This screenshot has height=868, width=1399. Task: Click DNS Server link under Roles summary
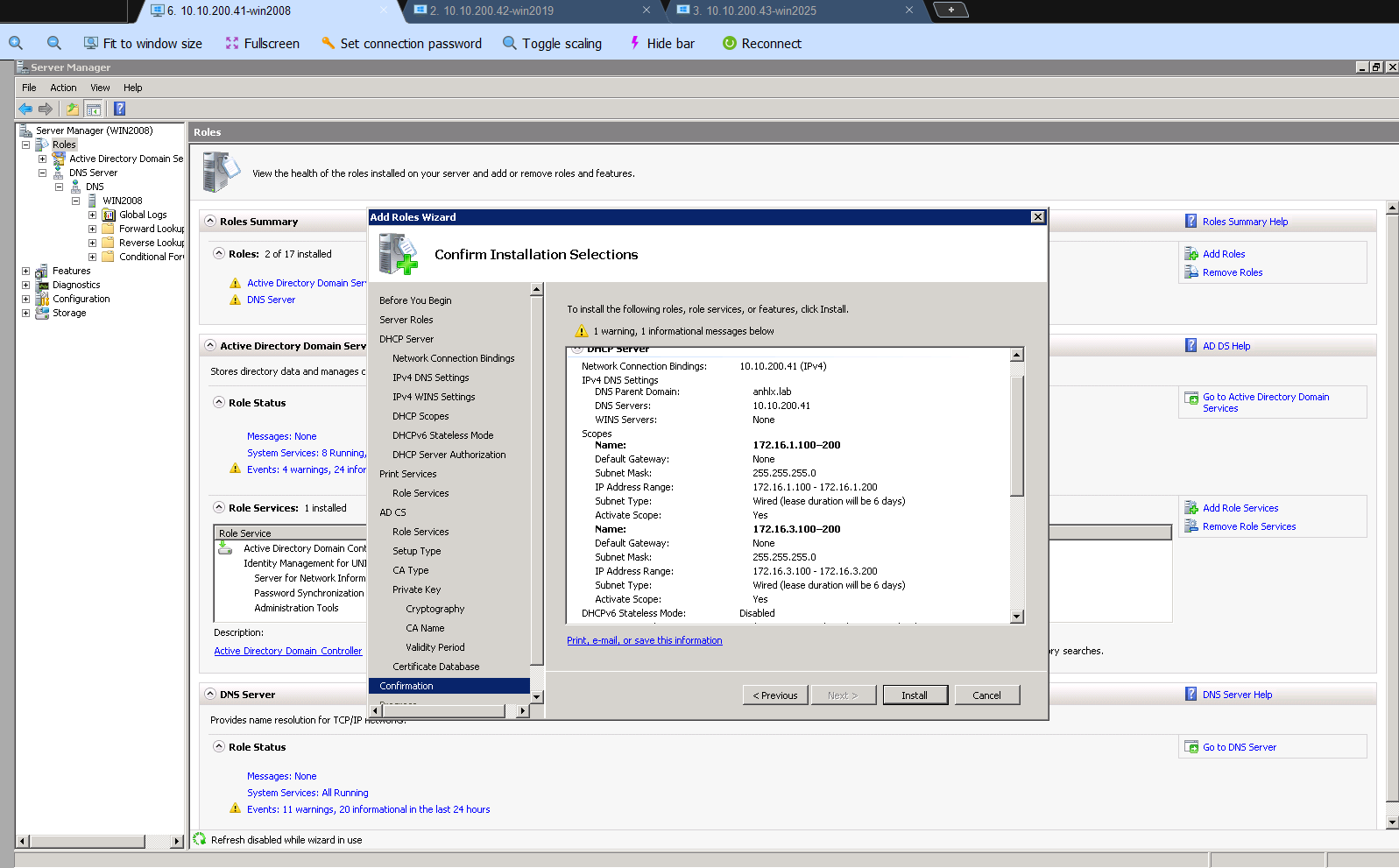tap(271, 300)
